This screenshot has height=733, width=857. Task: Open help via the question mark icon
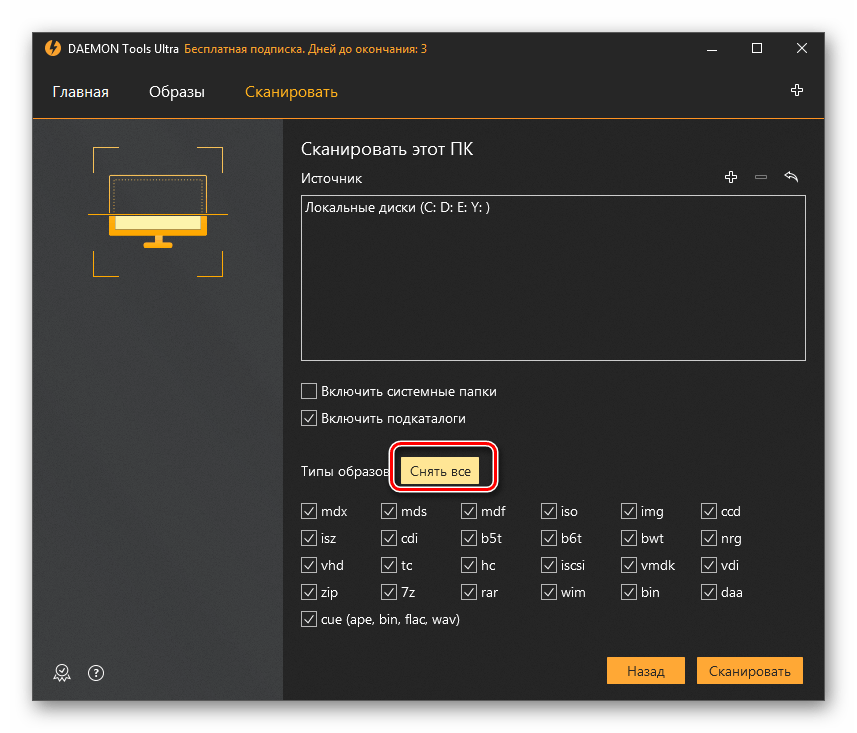pos(96,673)
